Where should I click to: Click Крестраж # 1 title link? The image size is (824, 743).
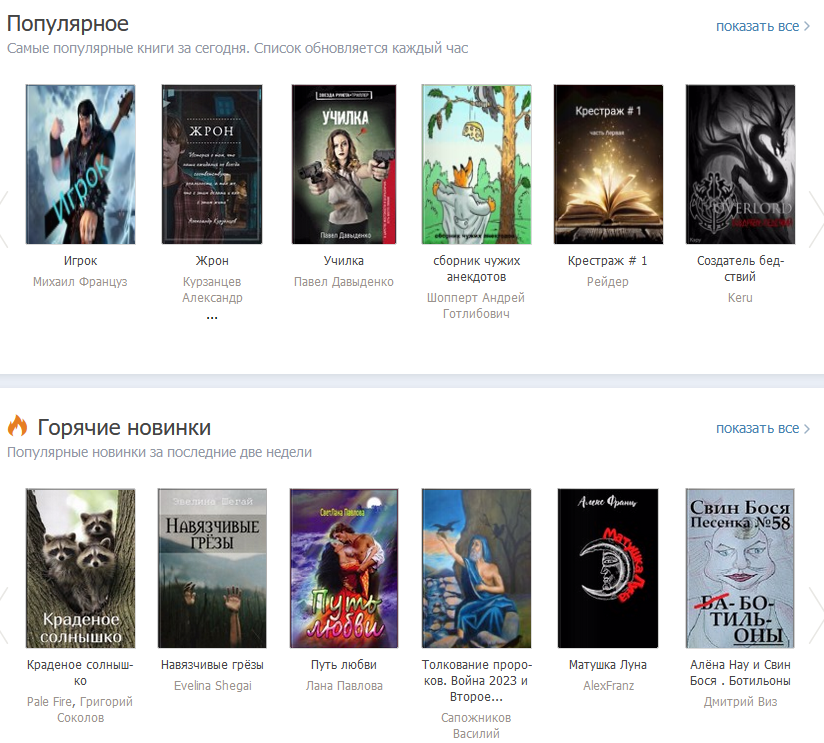click(x=607, y=261)
